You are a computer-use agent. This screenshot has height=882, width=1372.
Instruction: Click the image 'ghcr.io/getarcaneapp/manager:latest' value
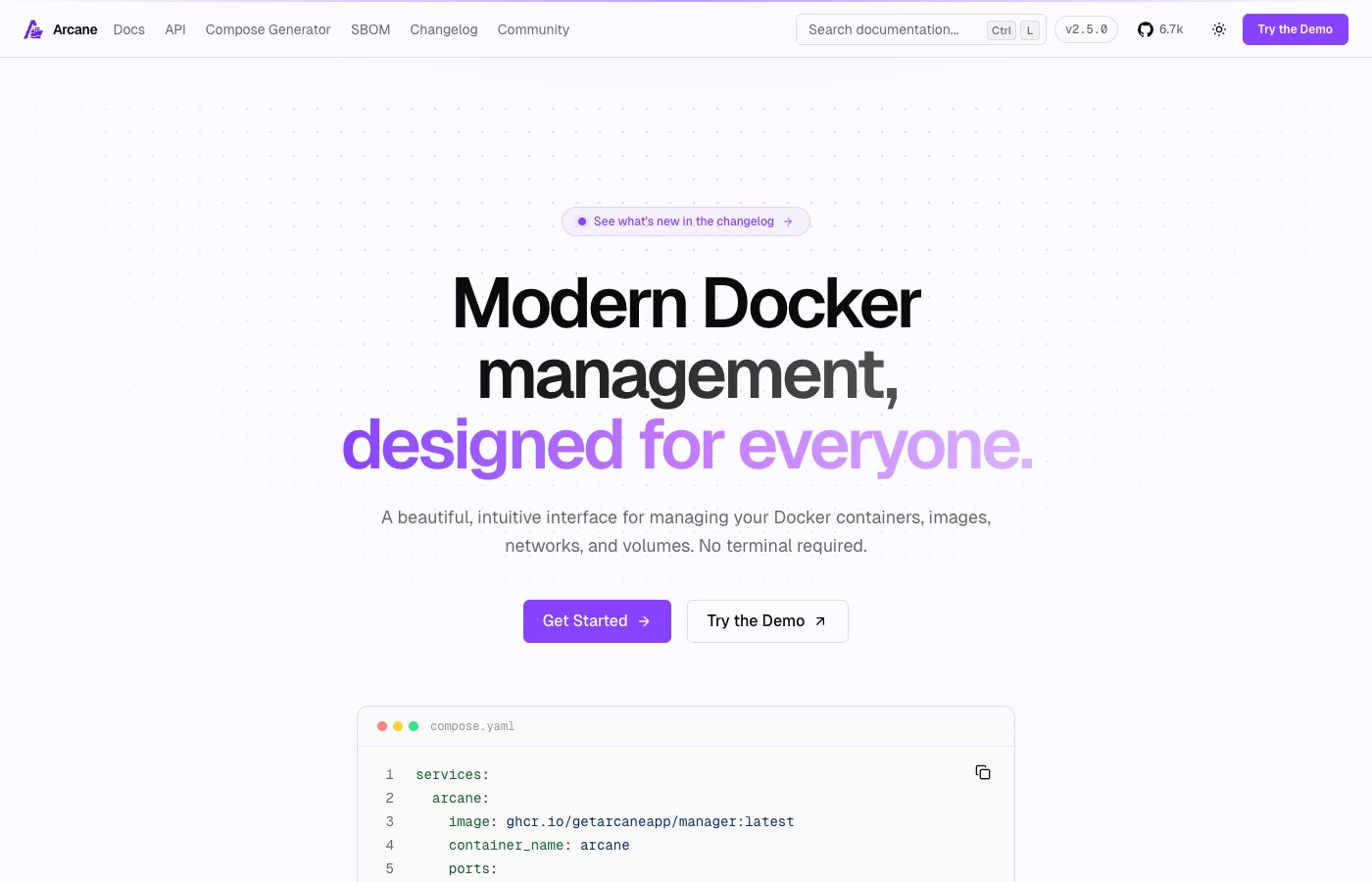650,821
